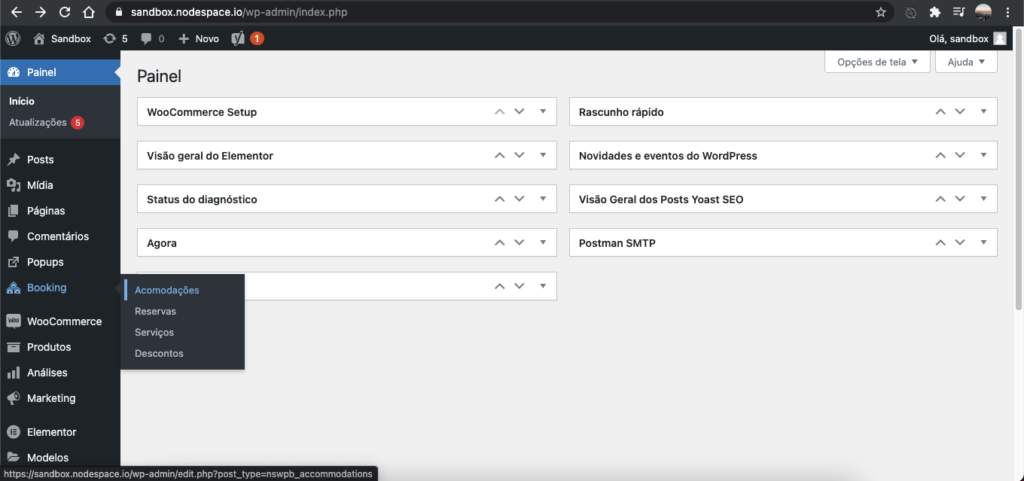Toggle the WooCommerce Setup panel
The height and width of the screenshot is (481, 1024).
pos(543,112)
